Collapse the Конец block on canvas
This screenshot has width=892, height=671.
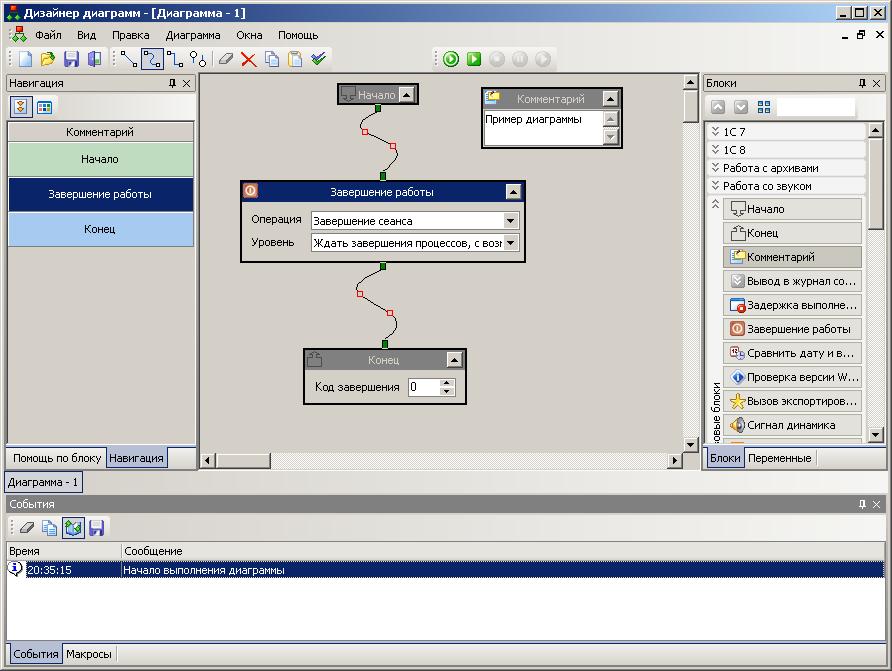pyautogui.click(x=454, y=360)
